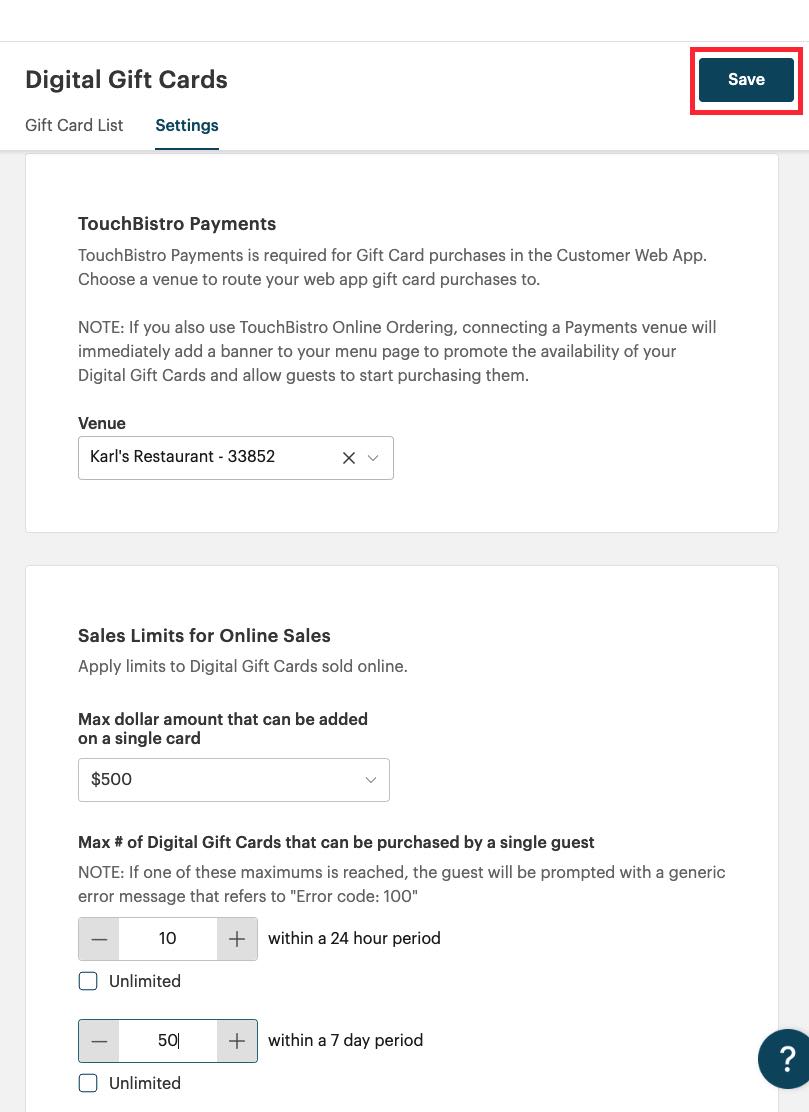Switch to the Gift Card List tab

[74, 125]
